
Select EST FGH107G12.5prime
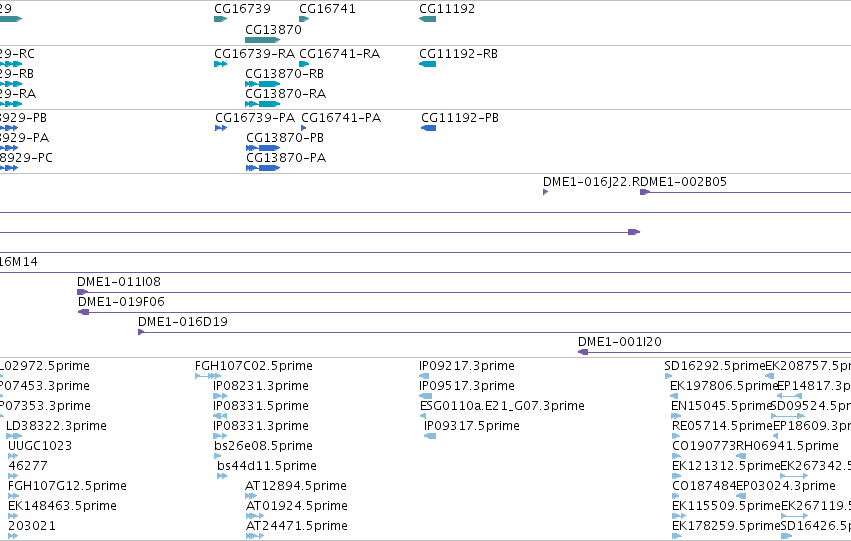coord(67,486)
